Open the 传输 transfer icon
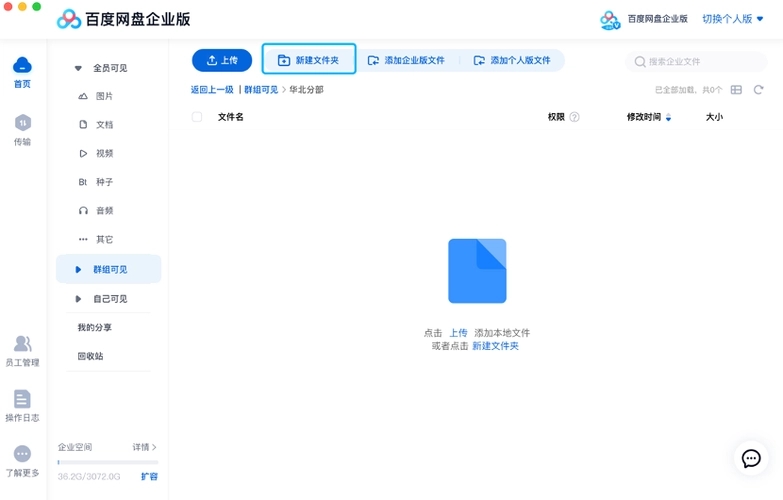The width and height of the screenshot is (783, 500). [x=22, y=123]
